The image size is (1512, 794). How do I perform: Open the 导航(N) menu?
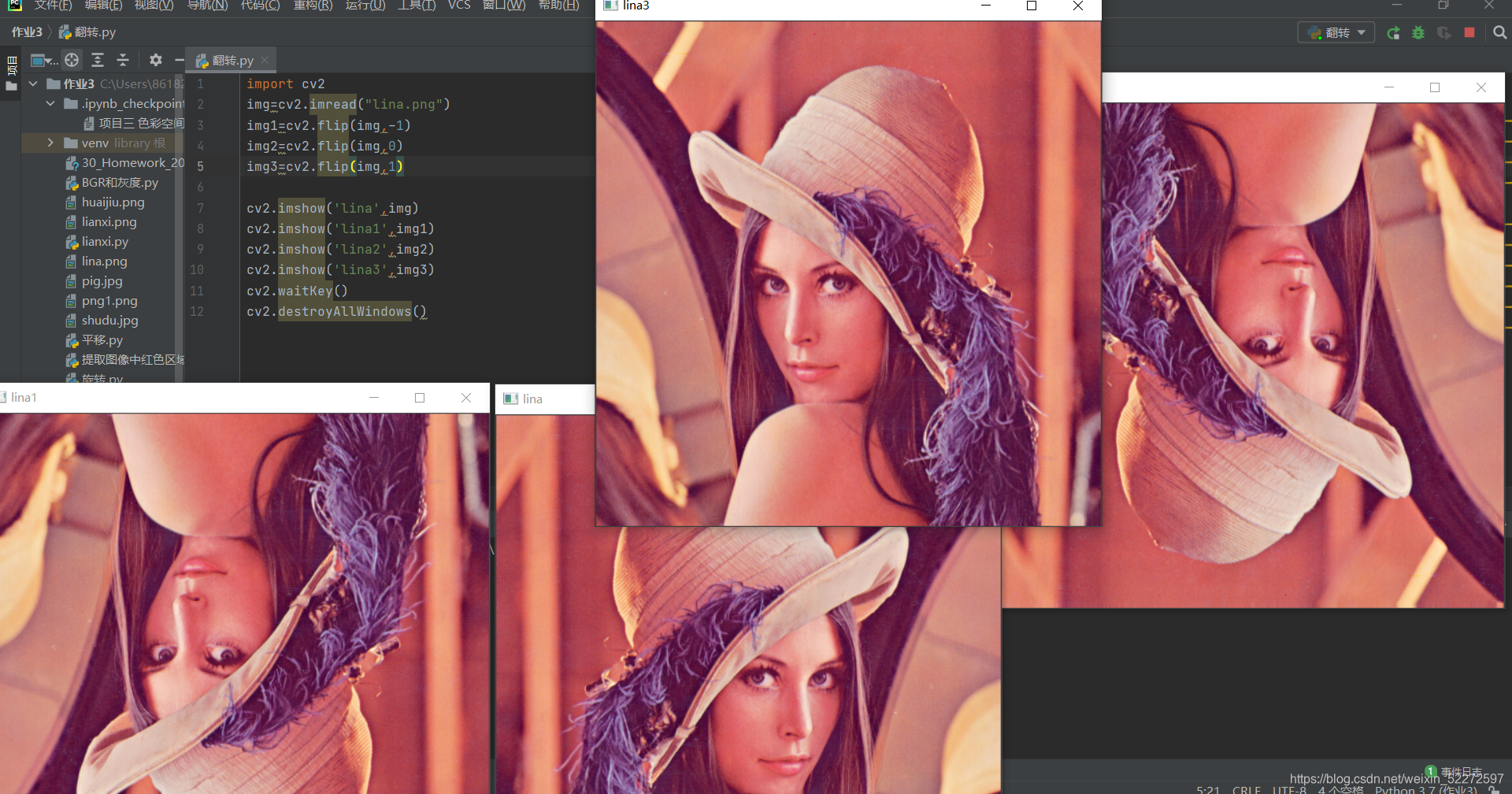(208, 5)
